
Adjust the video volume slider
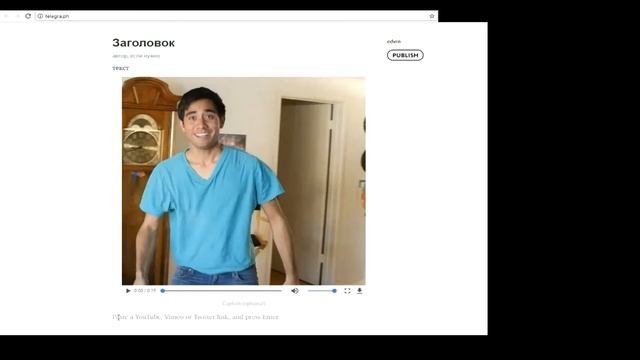pyautogui.click(x=322, y=291)
